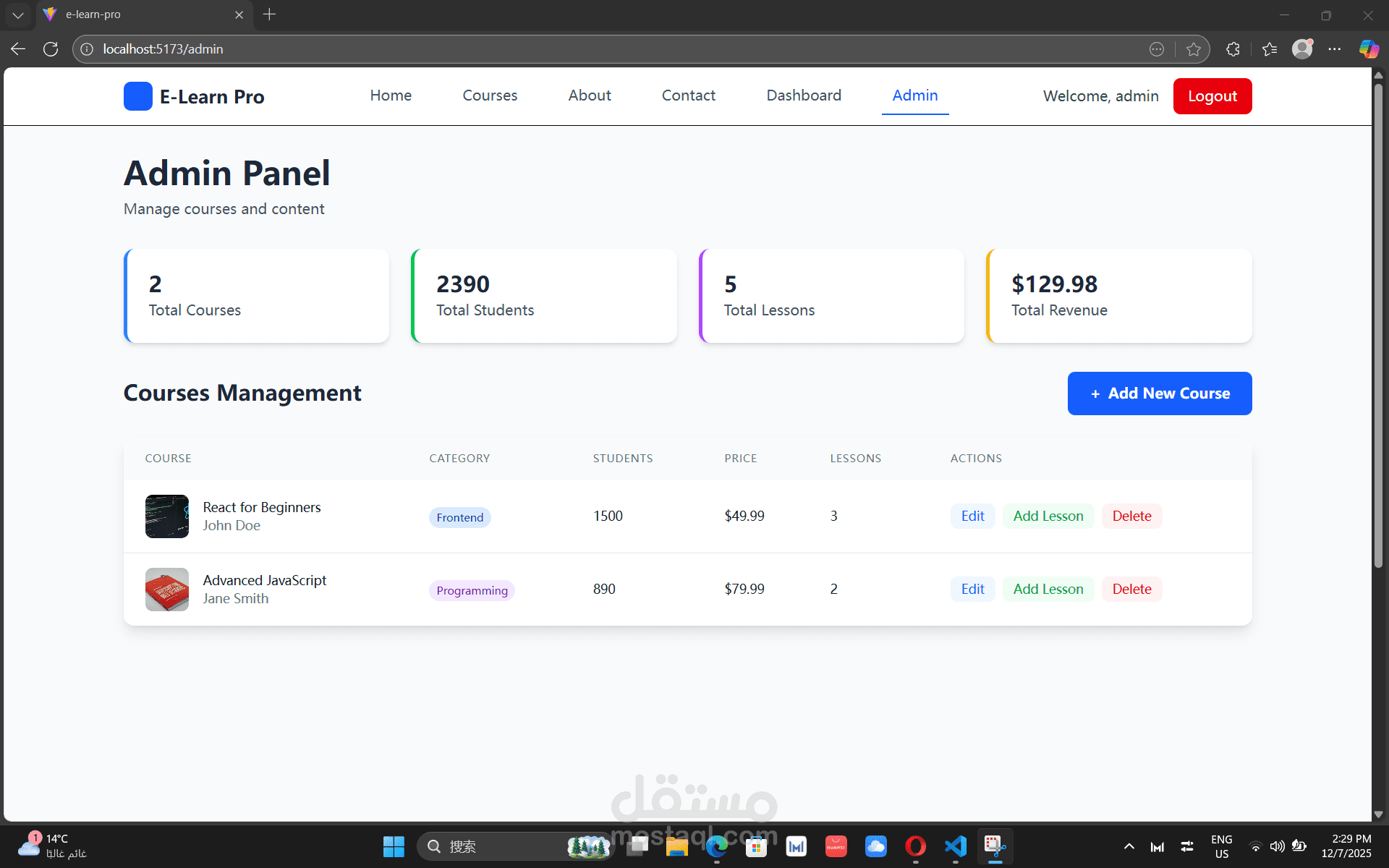This screenshot has width=1389, height=868.
Task: Click Add New Course button
Action: point(1159,393)
